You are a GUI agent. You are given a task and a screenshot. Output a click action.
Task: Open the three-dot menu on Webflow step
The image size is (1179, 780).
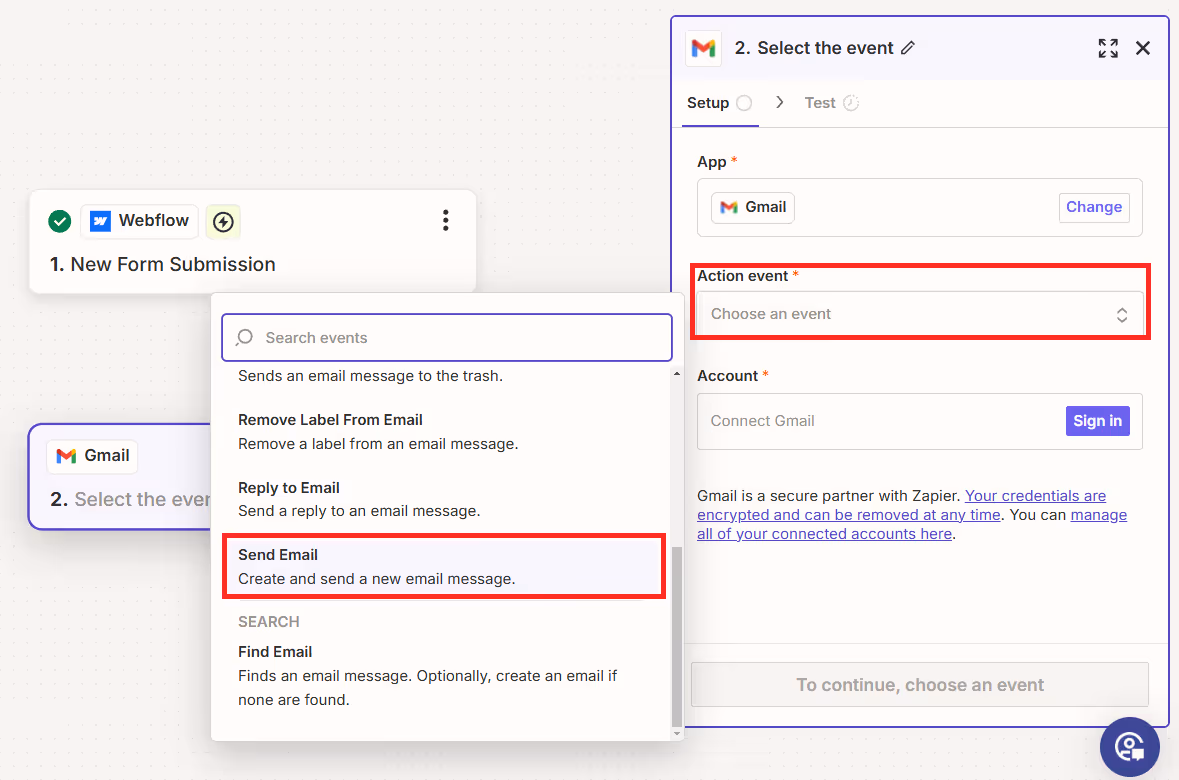point(446,220)
